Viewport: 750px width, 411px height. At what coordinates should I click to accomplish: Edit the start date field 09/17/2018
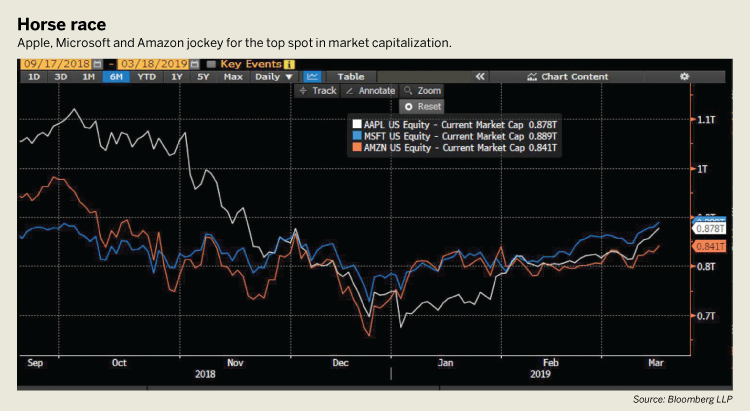56,64
